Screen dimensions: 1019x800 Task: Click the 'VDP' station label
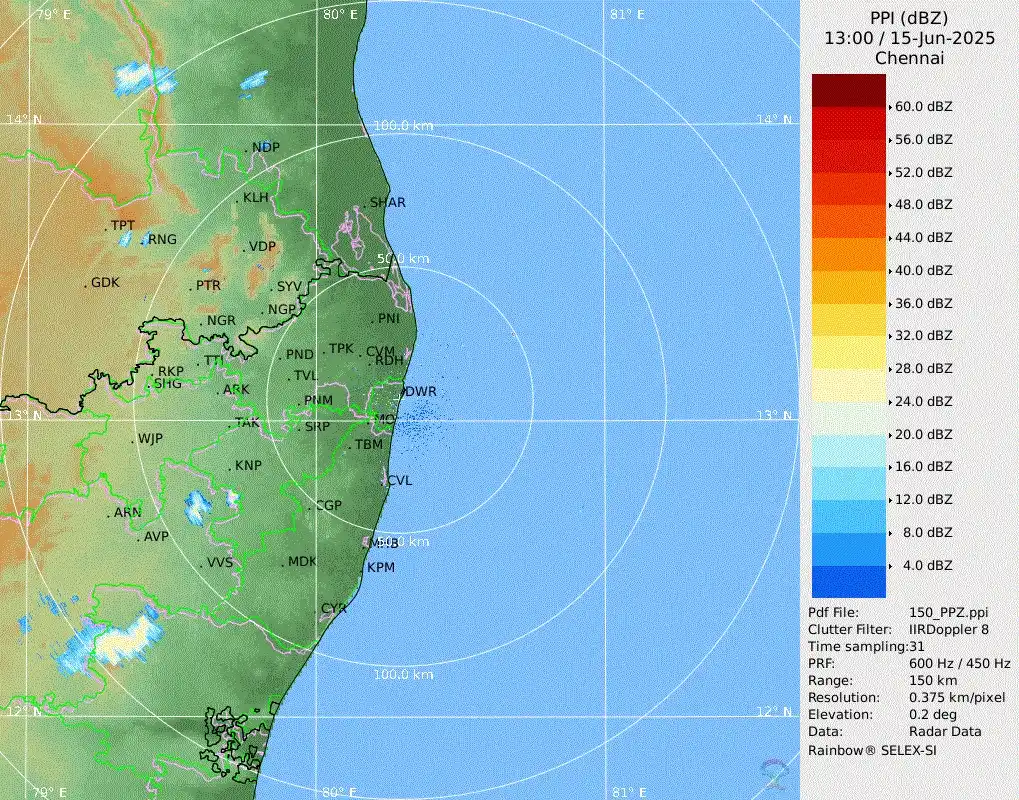pyautogui.click(x=263, y=247)
